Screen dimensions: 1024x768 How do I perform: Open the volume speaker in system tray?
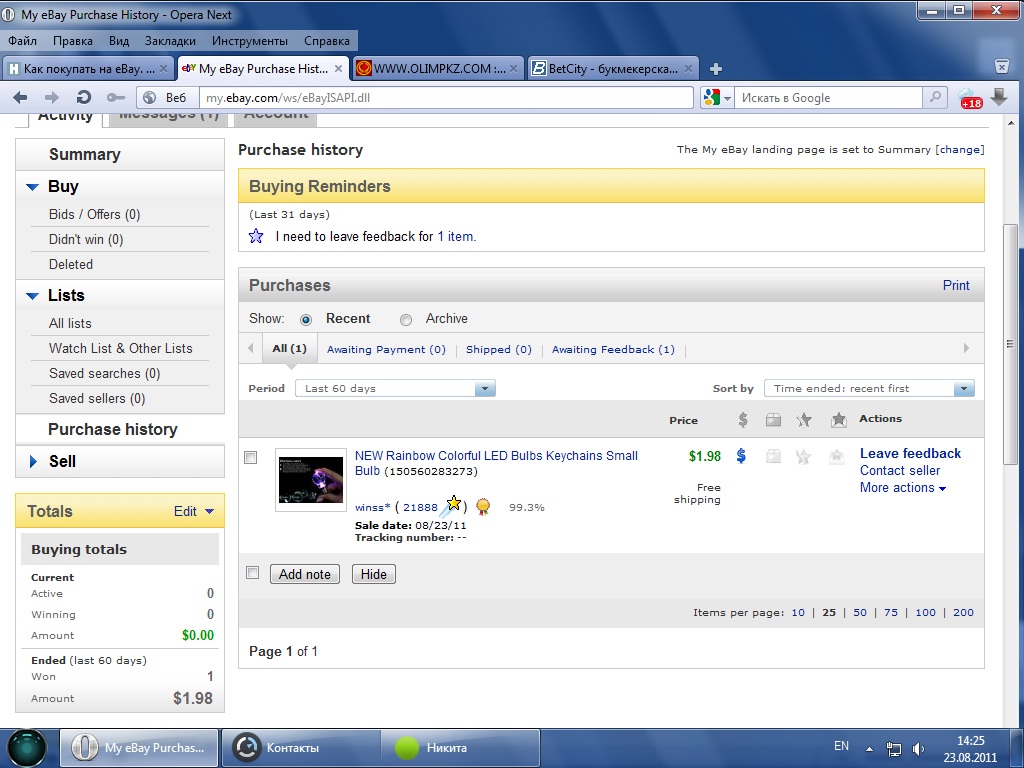click(918, 748)
